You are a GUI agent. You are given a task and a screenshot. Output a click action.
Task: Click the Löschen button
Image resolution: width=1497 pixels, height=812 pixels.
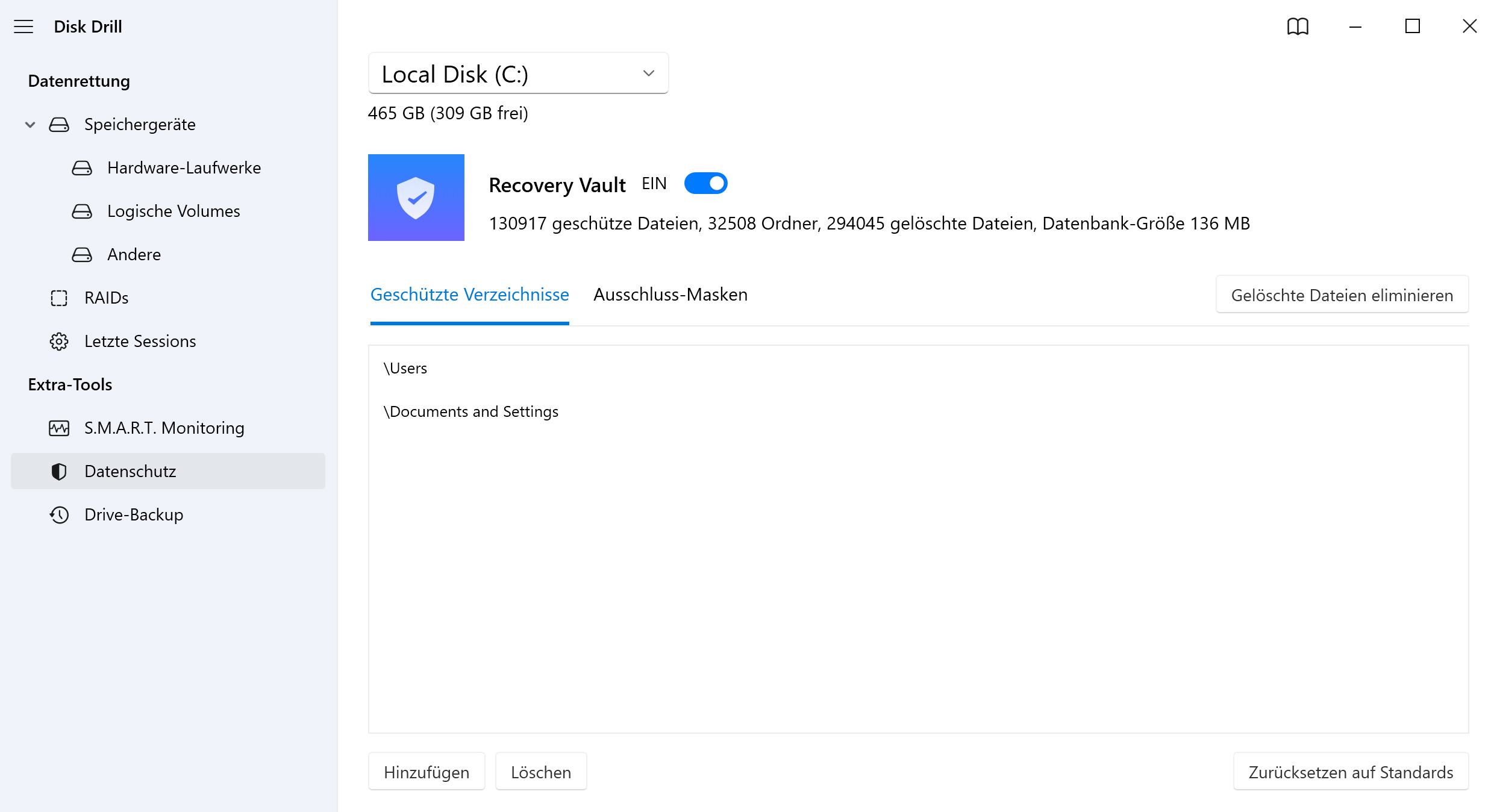tap(540, 772)
